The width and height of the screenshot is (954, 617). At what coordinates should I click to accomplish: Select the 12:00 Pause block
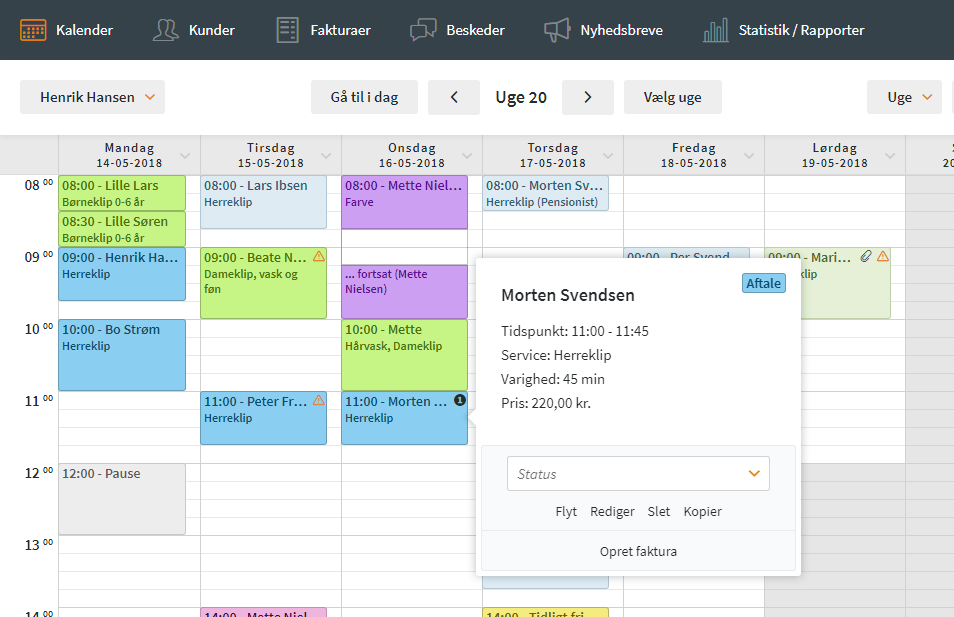click(x=122, y=498)
